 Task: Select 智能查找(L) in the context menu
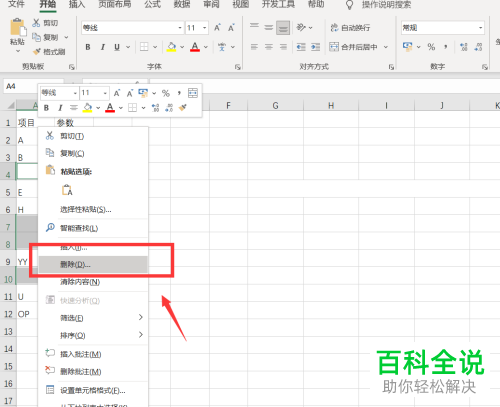[93, 228]
